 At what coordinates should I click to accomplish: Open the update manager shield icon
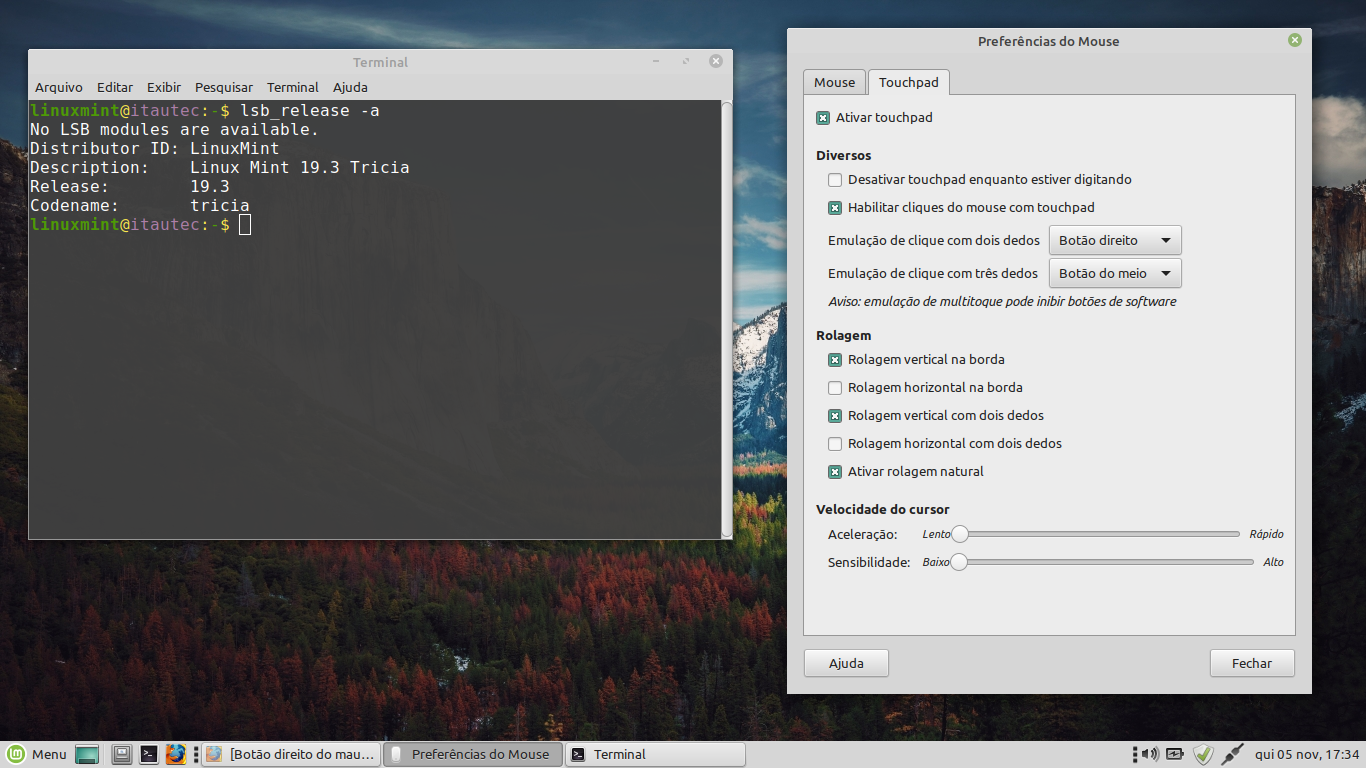pyautogui.click(x=1204, y=754)
